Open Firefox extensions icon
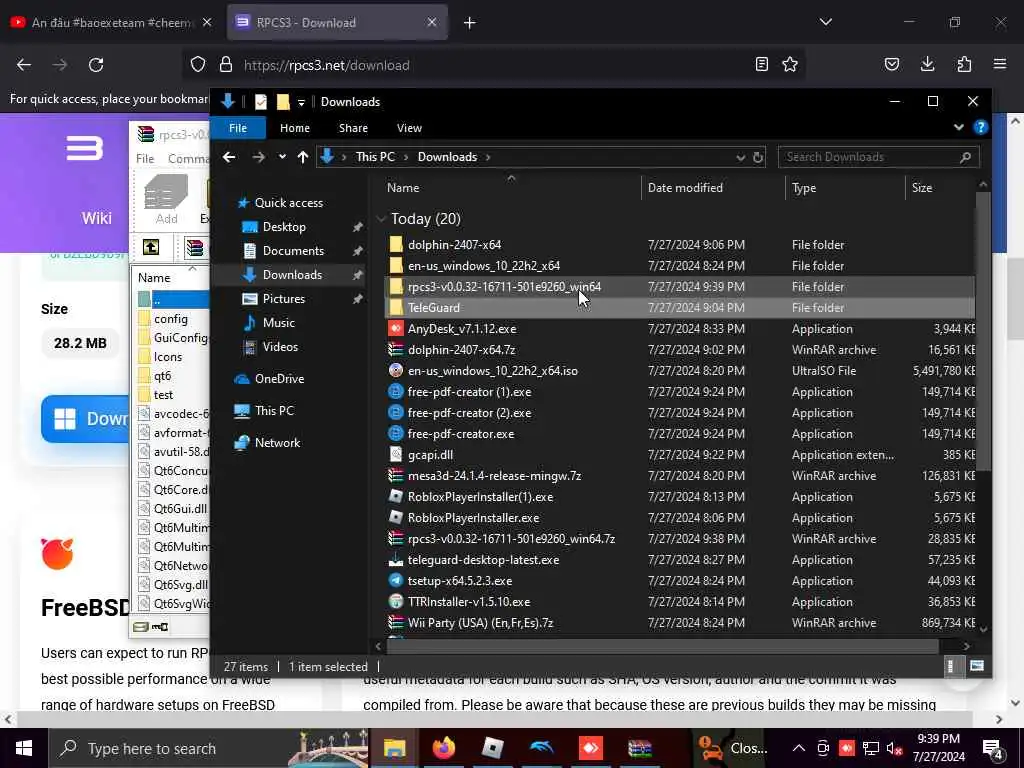Viewport: 1024px width, 768px height. click(x=964, y=64)
